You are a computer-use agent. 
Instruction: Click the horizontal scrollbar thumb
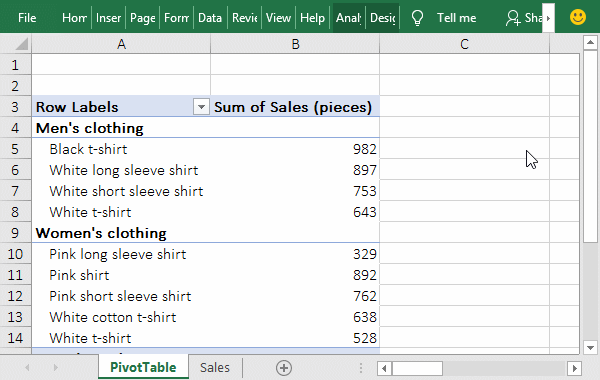point(417,369)
